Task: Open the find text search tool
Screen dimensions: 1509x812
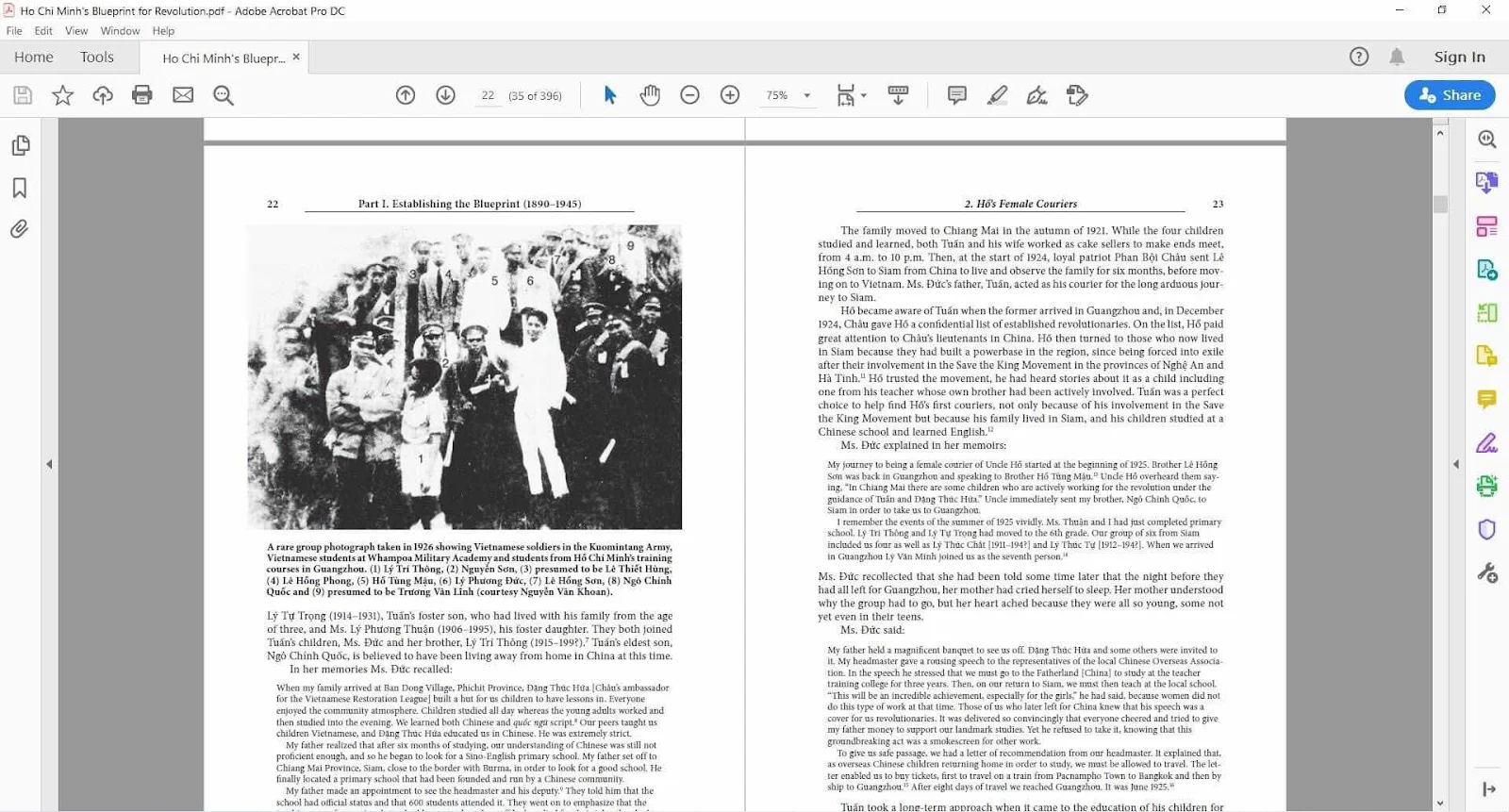Action: 224,95
